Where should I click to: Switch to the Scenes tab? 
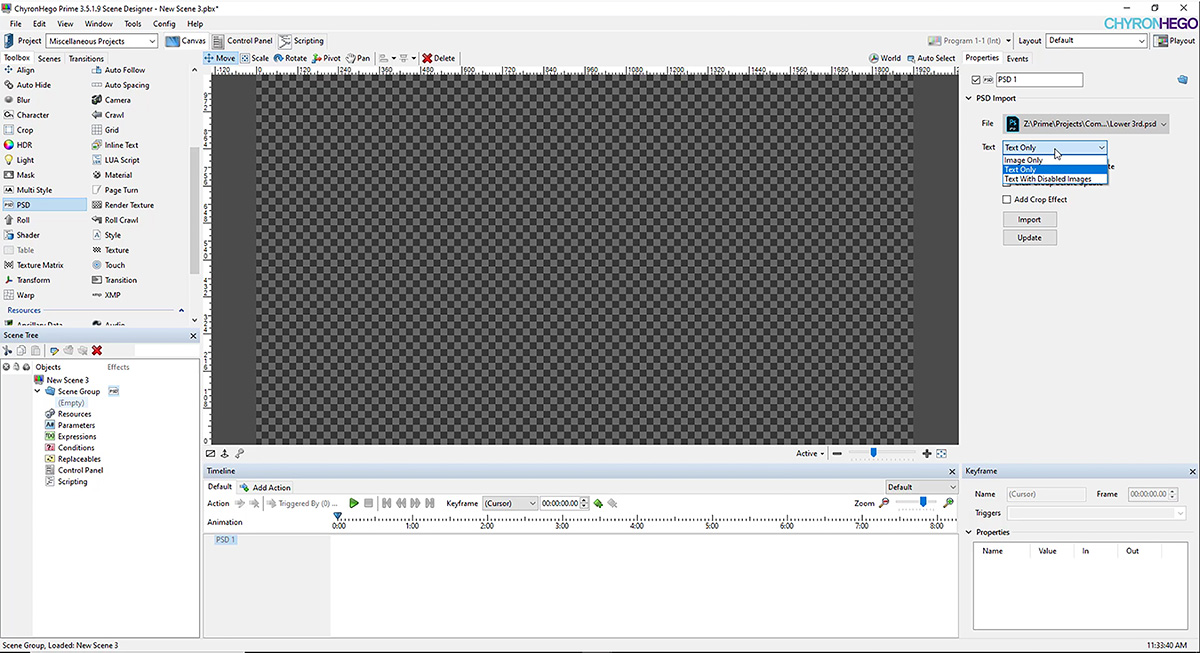click(49, 59)
